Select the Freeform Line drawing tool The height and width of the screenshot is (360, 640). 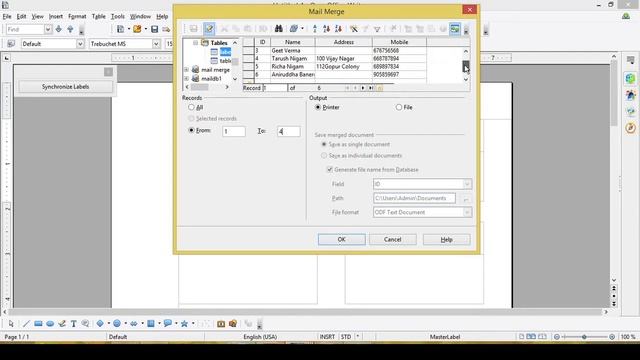(62, 324)
